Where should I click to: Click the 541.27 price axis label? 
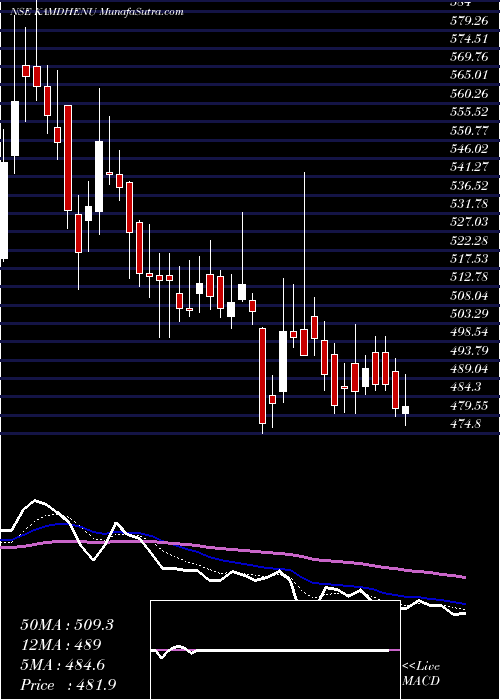(469, 167)
